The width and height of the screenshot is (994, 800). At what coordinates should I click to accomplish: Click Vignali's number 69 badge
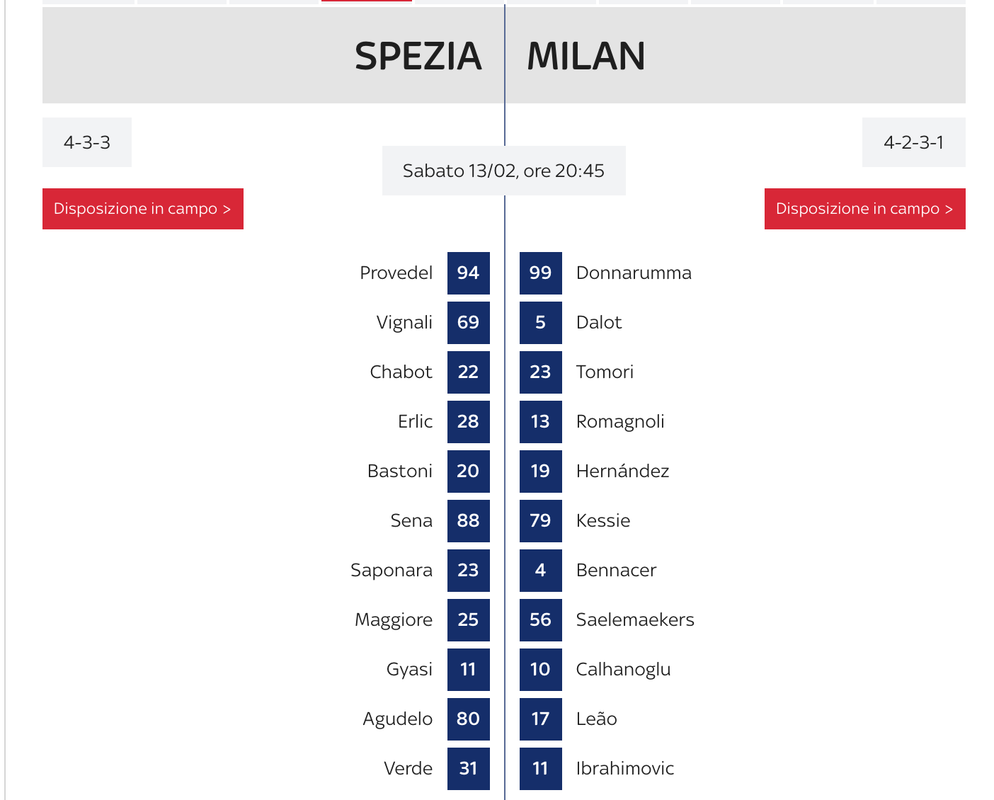(468, 323)
